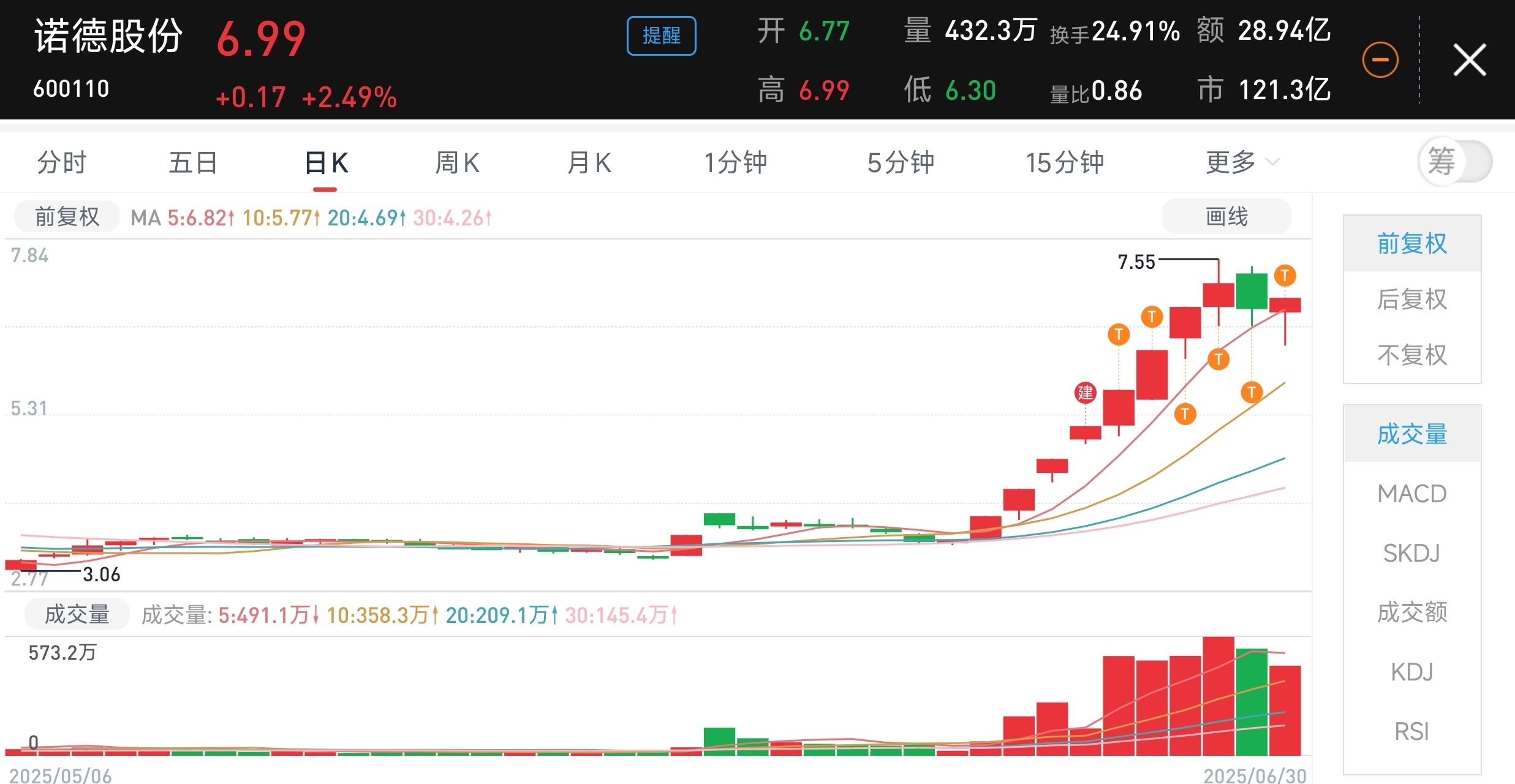Open the 月K monthly chart tab

[589, 163]
